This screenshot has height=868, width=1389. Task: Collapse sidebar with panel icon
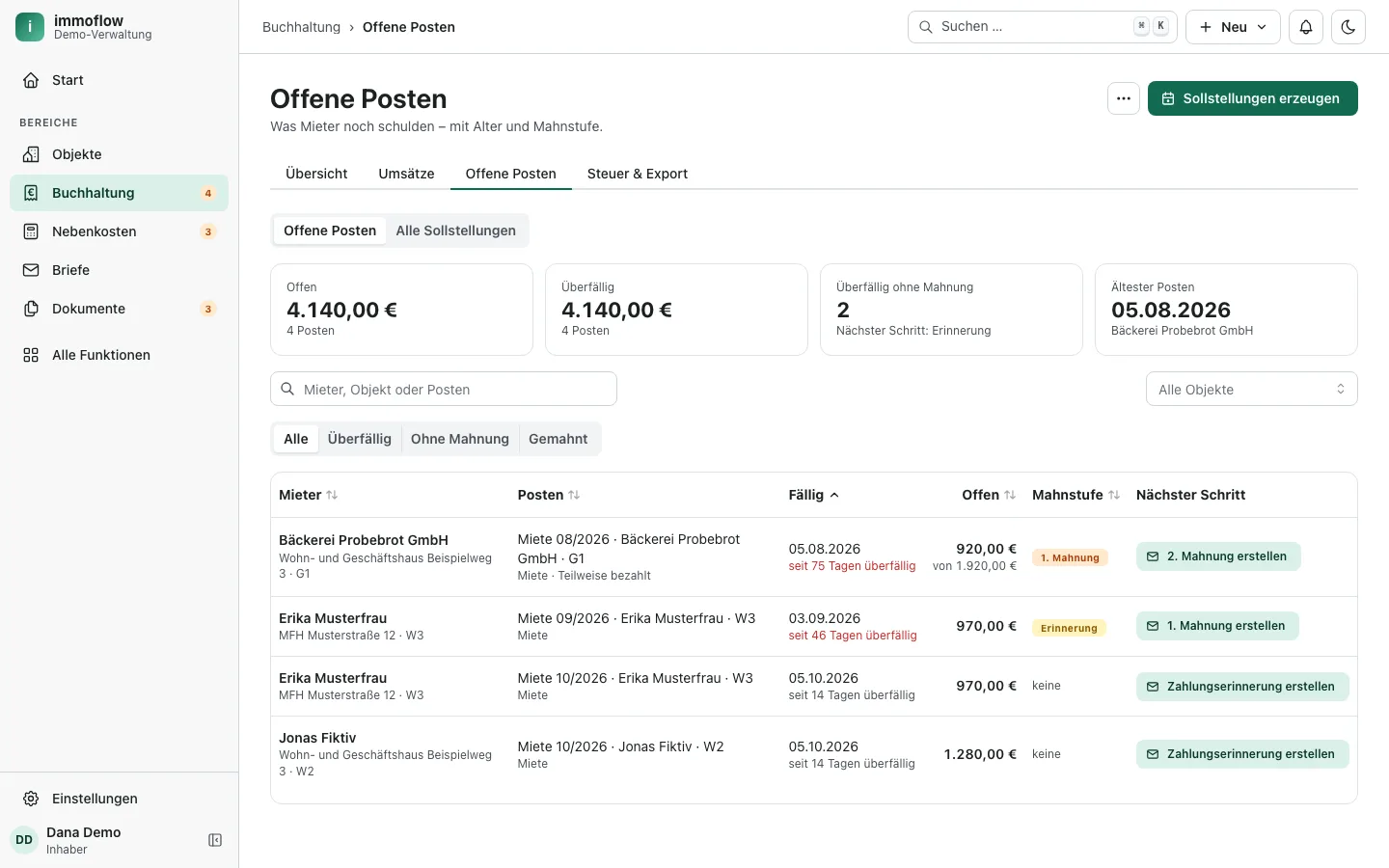point(215,840)
